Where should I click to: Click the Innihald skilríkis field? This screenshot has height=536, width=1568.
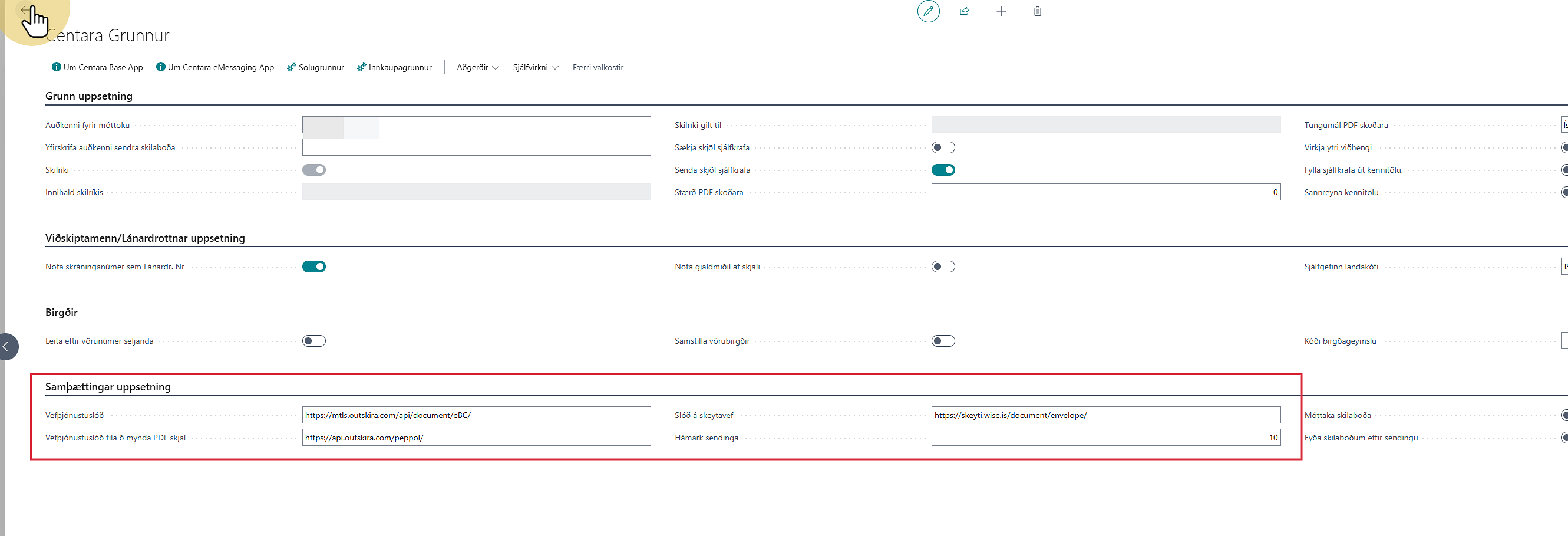pyautogui.click(x=477, y=192)
